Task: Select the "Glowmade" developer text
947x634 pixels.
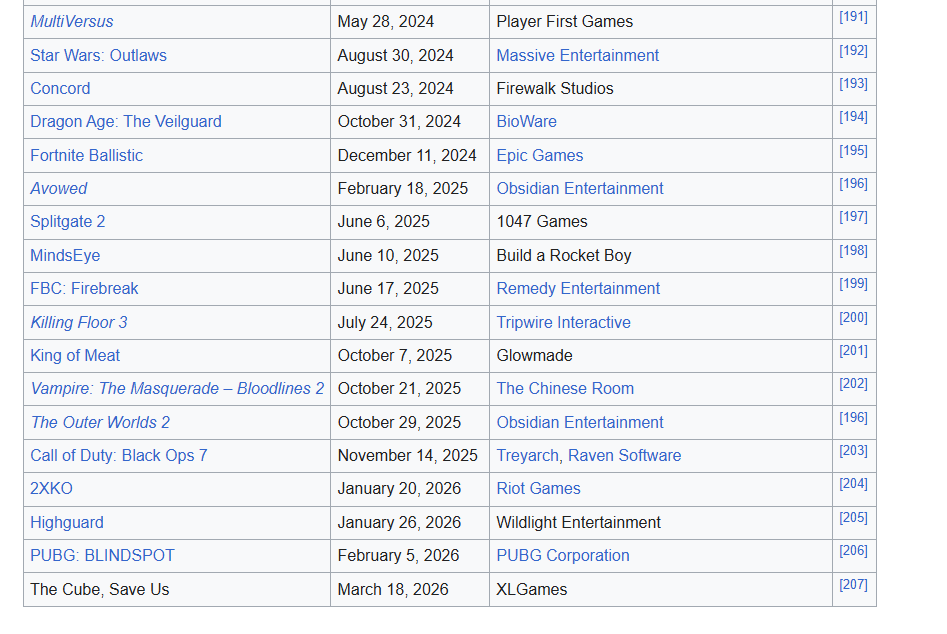Action: point(534,356)
